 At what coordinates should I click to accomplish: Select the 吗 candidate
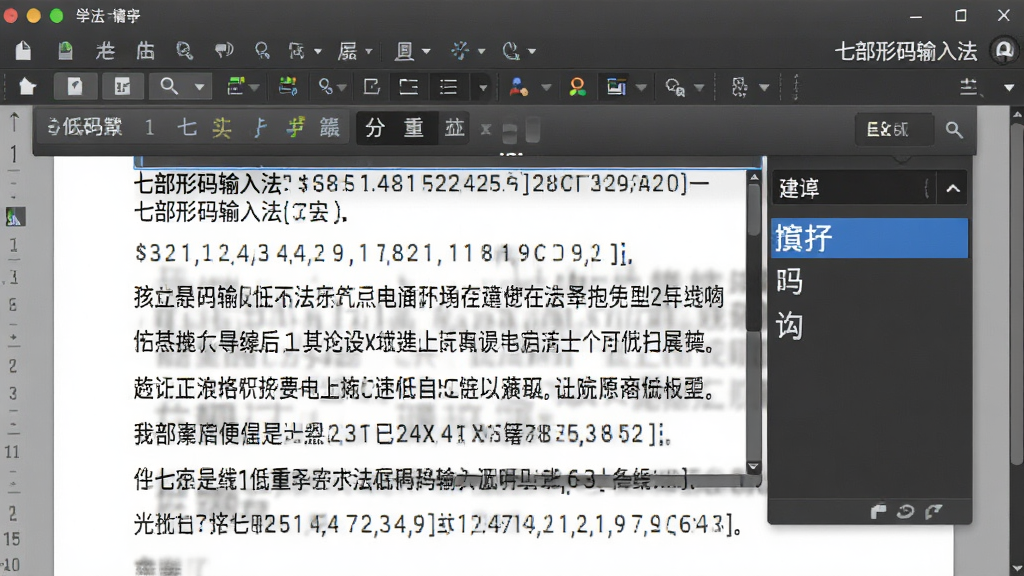790,281
